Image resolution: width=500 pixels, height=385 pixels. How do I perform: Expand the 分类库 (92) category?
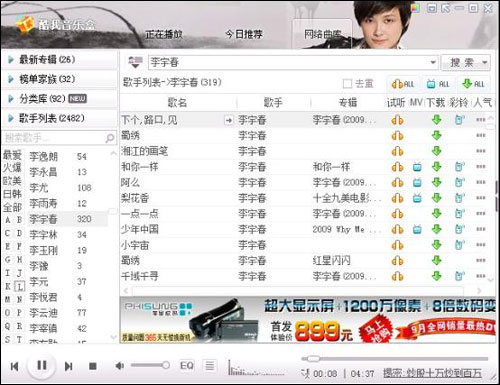(x=60, y=99)
